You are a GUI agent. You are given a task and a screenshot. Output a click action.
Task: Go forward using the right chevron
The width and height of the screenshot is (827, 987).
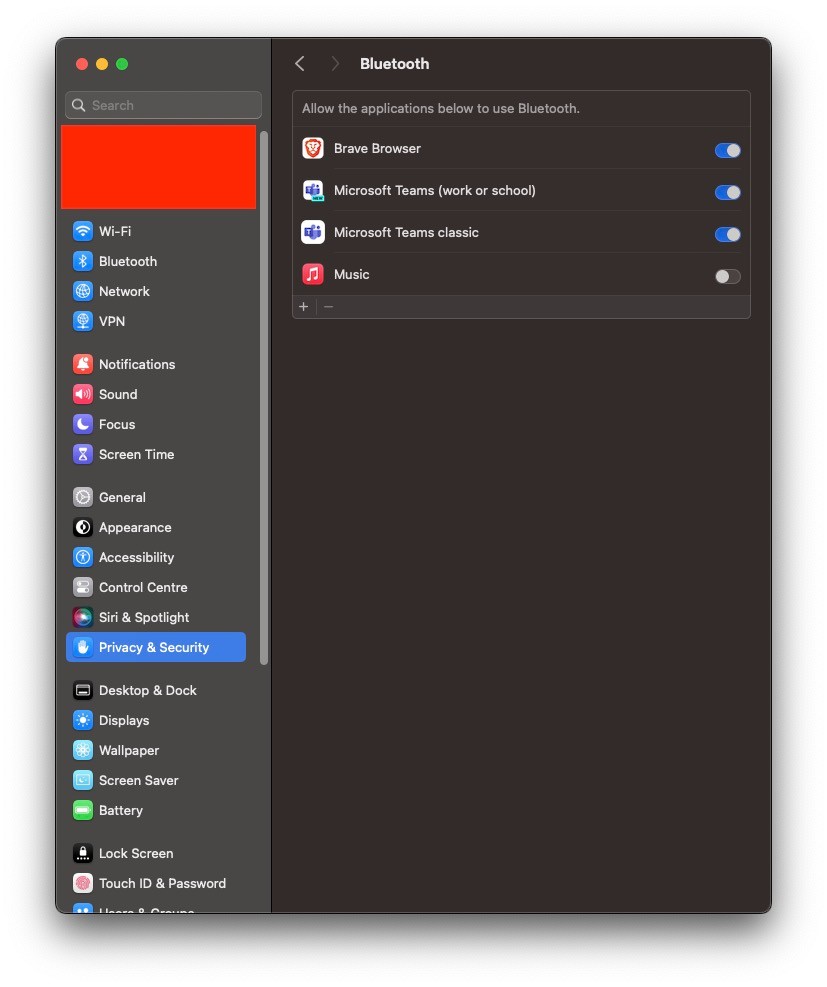(335, 64)
